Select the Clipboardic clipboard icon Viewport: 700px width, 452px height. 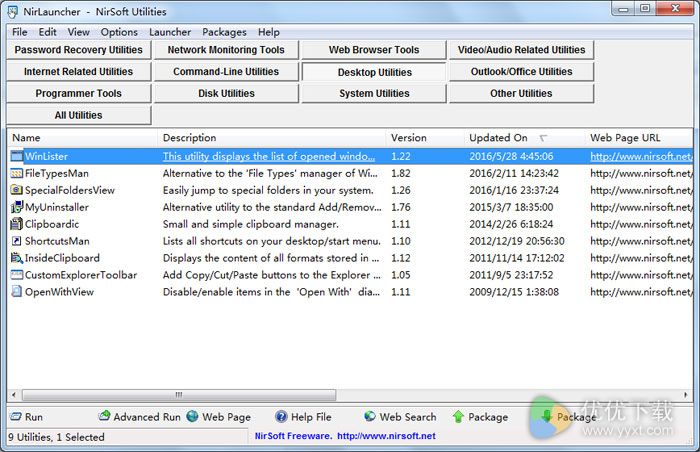point(17,224)
